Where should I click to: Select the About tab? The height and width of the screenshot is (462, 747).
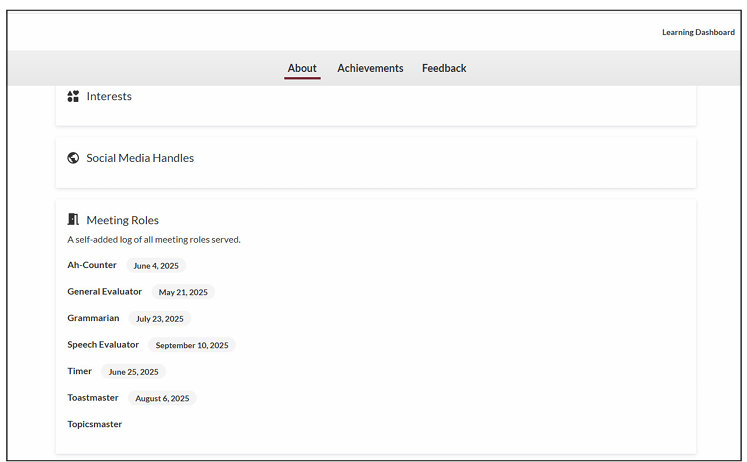point(302,68)
